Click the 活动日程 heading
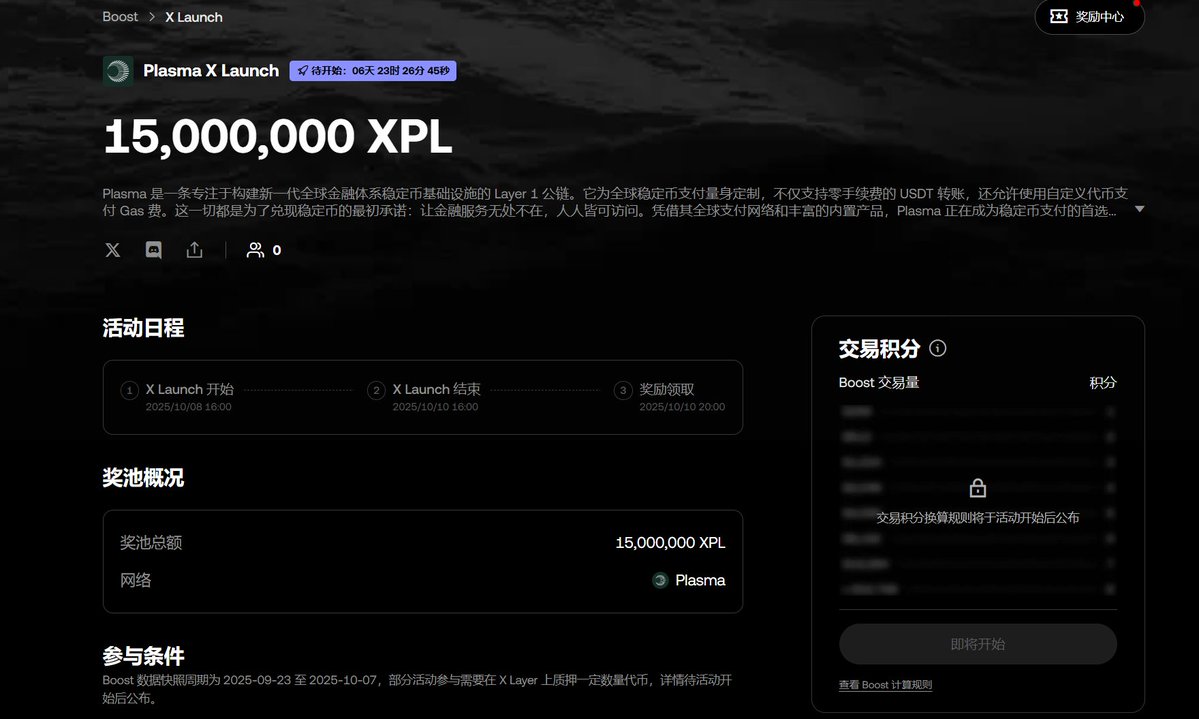Viewport: 1199px width, 719px height. coord(143,328)
